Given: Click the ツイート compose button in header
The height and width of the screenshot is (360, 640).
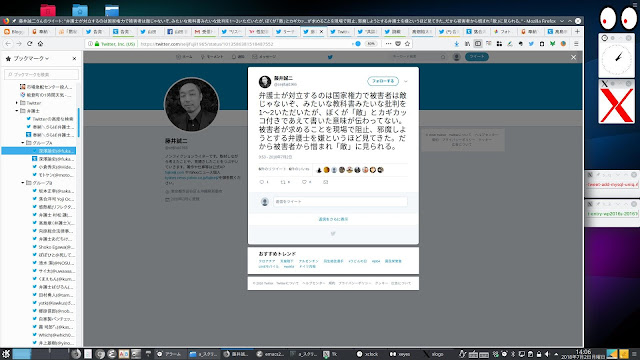Looking at the screenshot, I should (477, 57).
